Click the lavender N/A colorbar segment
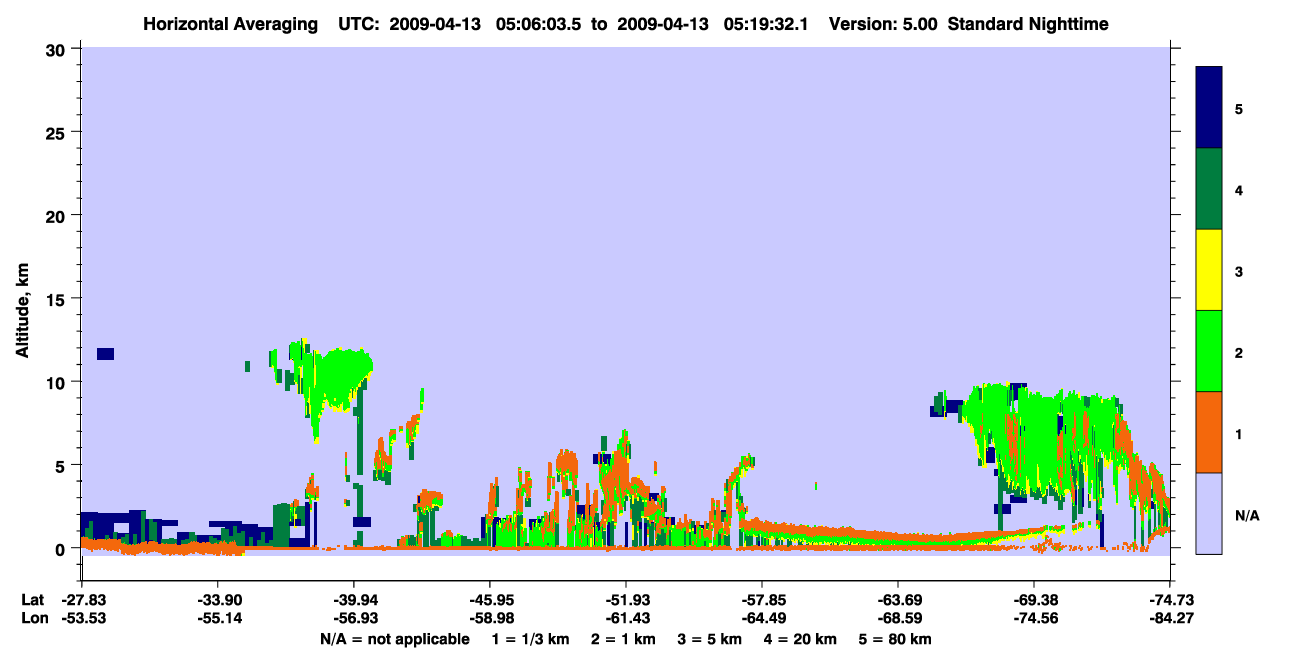The height and width of the screenshot is (667, 1300). point(1209,513)
